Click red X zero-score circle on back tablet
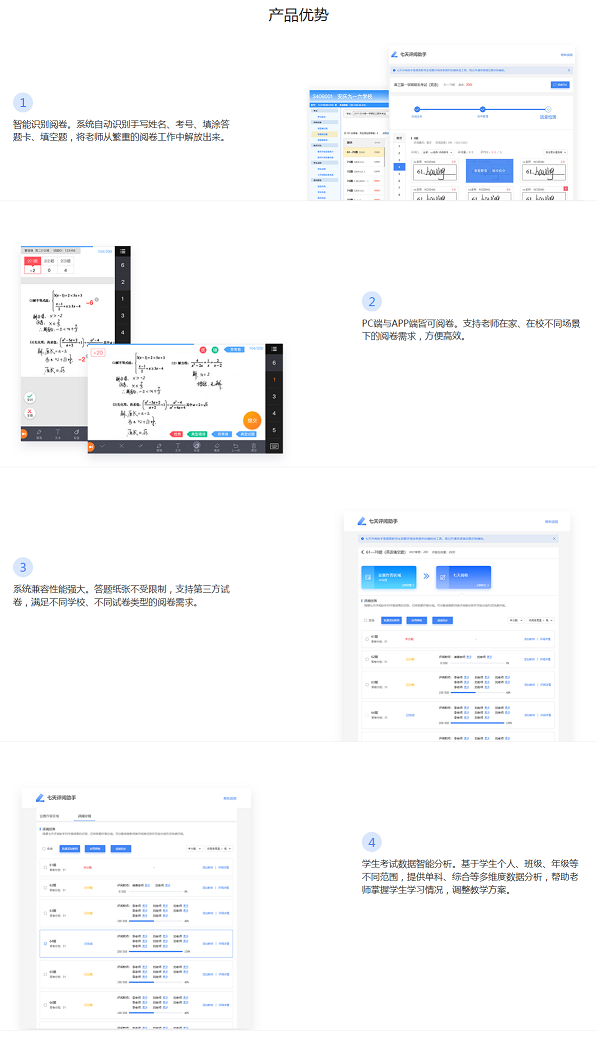 click(x=30, y=413)
